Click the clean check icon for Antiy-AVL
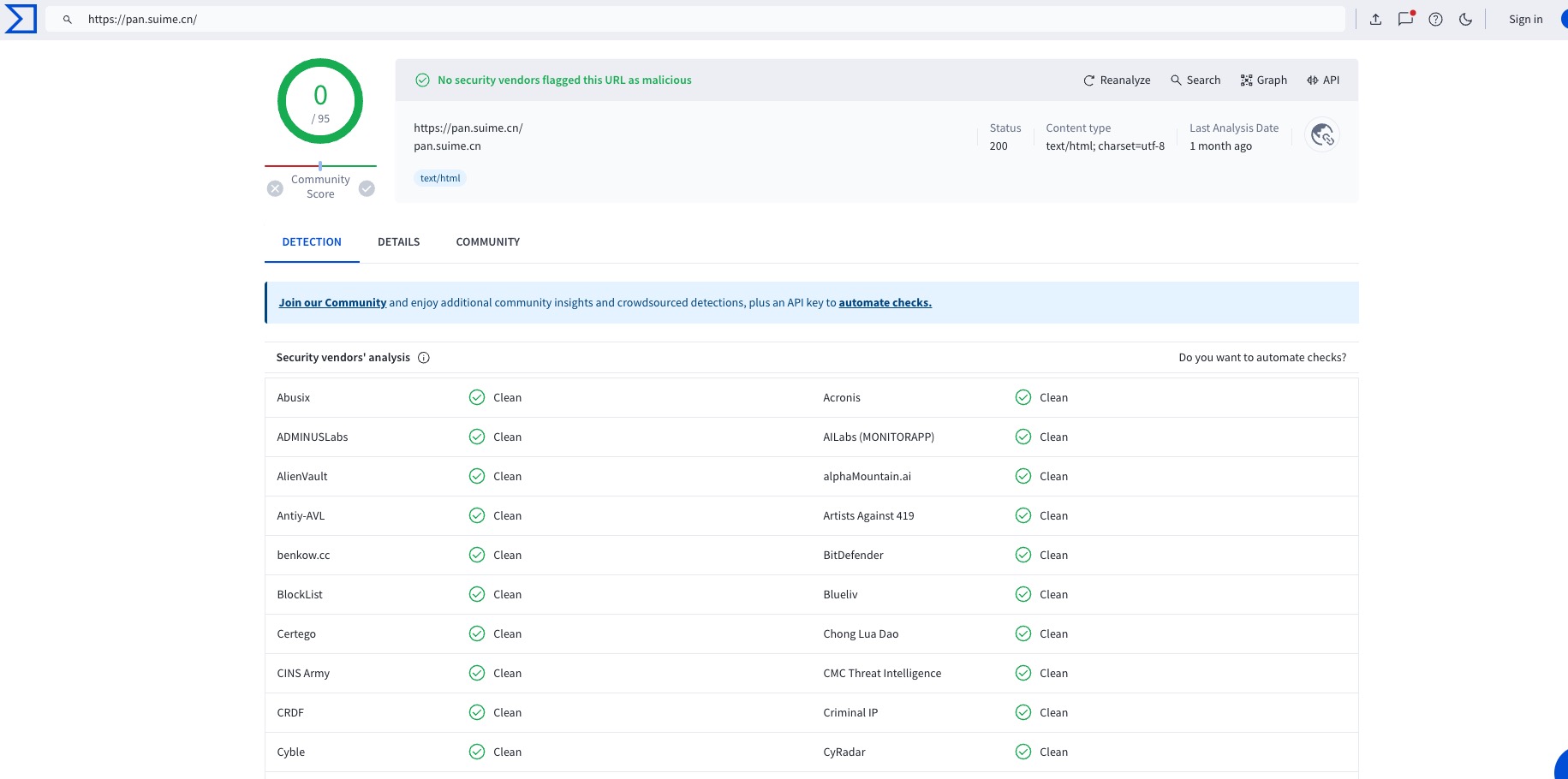 [x=477, y=515]
